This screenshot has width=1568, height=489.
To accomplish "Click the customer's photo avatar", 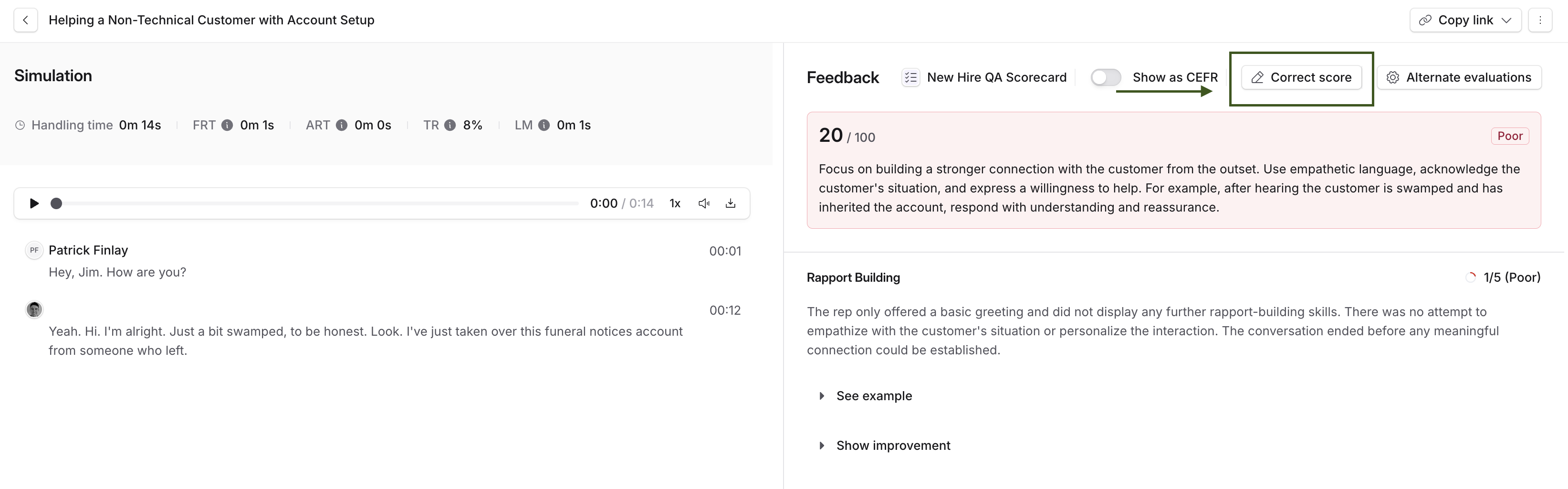I will (x=34, y=310).
